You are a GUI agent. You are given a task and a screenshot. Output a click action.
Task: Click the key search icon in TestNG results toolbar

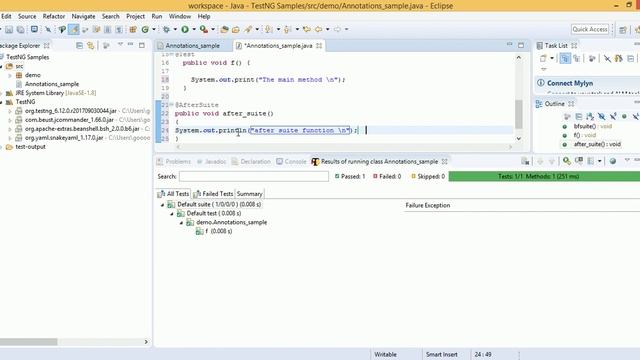click(x=567, y=161)
